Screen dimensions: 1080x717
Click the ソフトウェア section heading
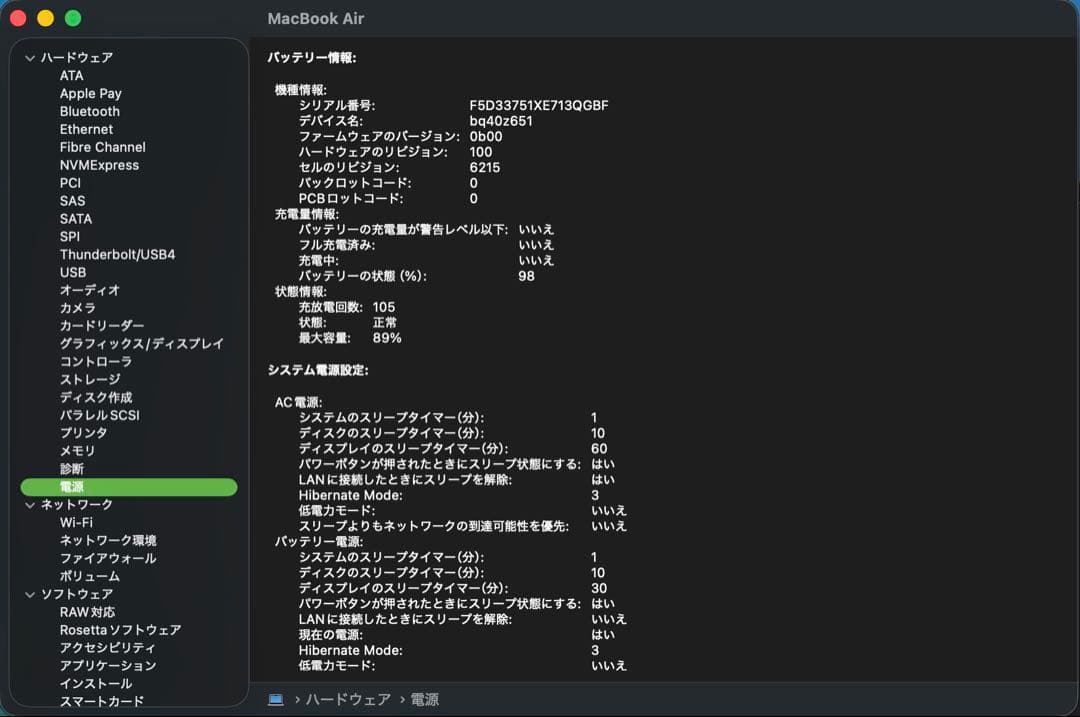76,594
